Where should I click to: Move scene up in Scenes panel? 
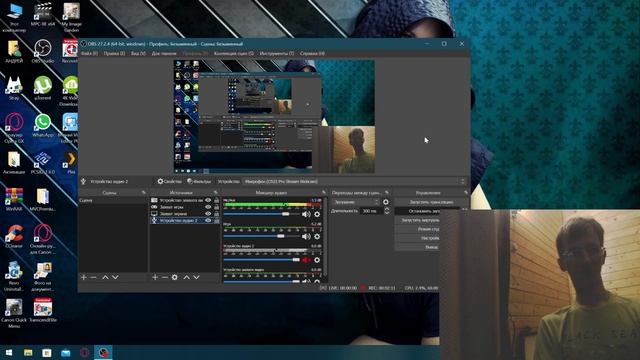click(x=105, y=277)
